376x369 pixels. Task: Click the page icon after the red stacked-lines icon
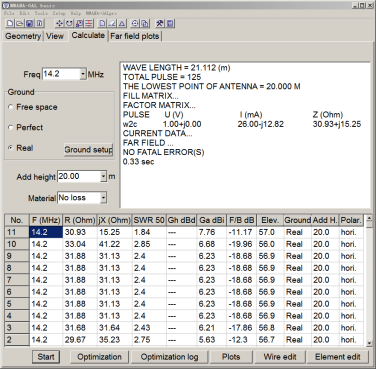(x=102, y=23)
